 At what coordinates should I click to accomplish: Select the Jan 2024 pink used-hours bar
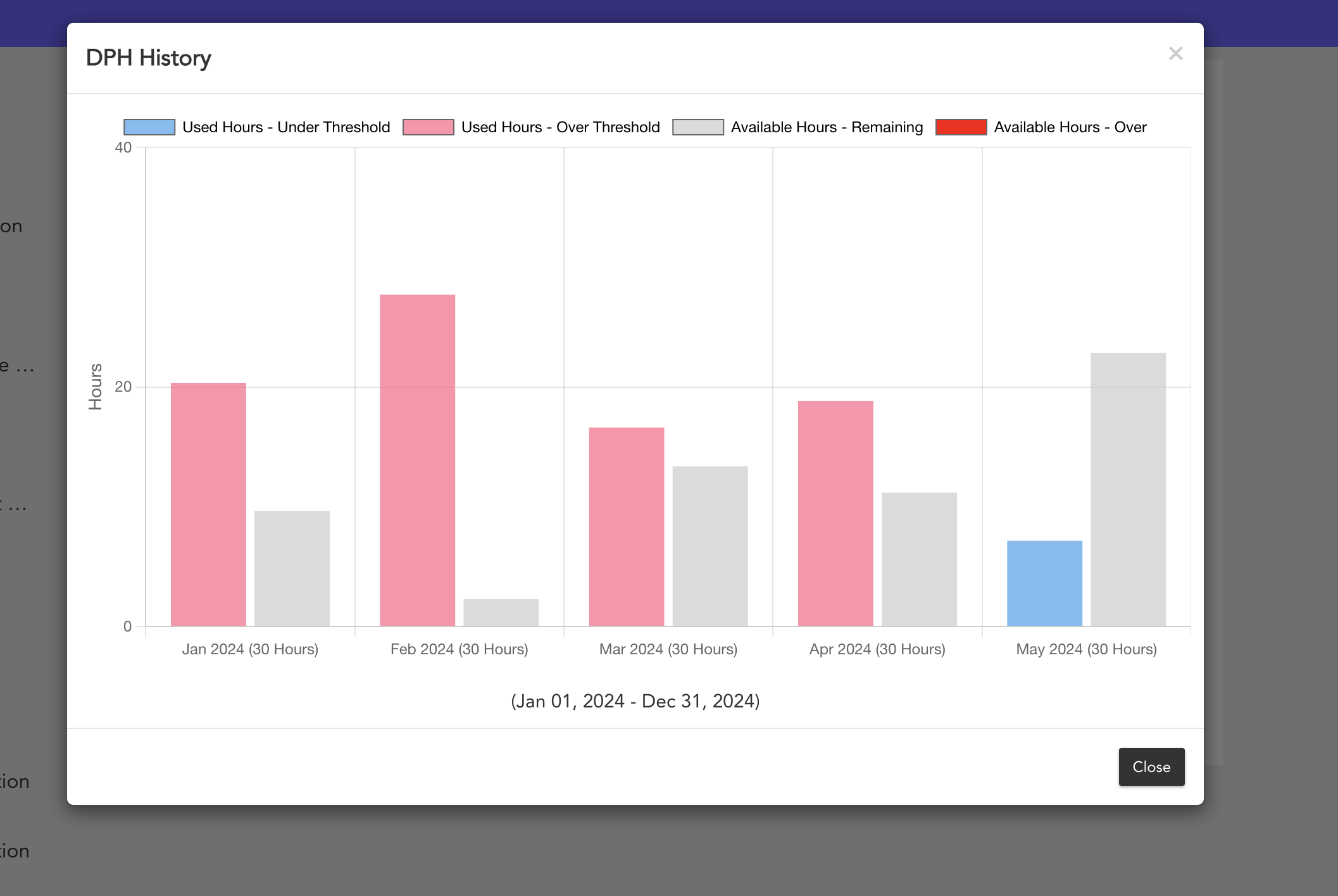click(208, 504)
